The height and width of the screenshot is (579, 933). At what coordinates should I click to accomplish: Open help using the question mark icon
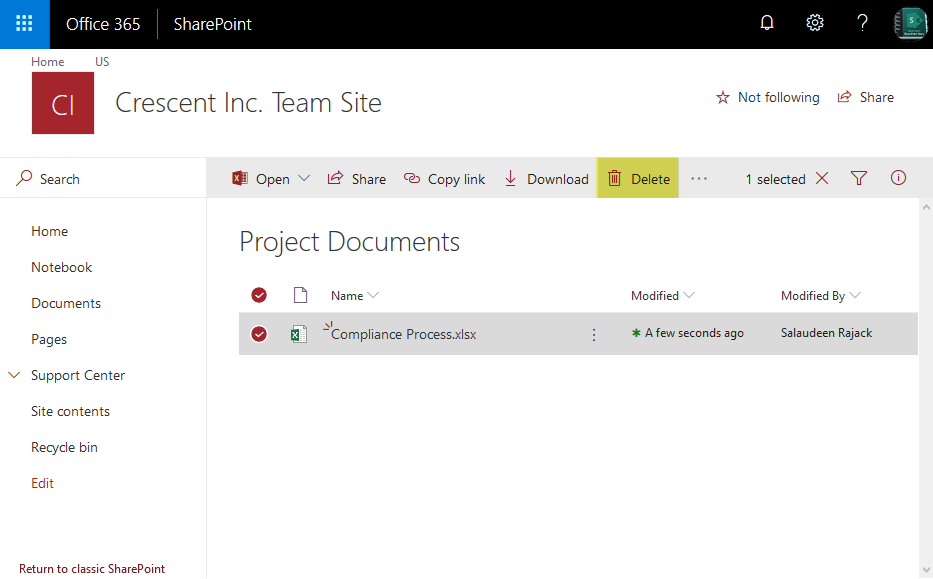(862, 22)
